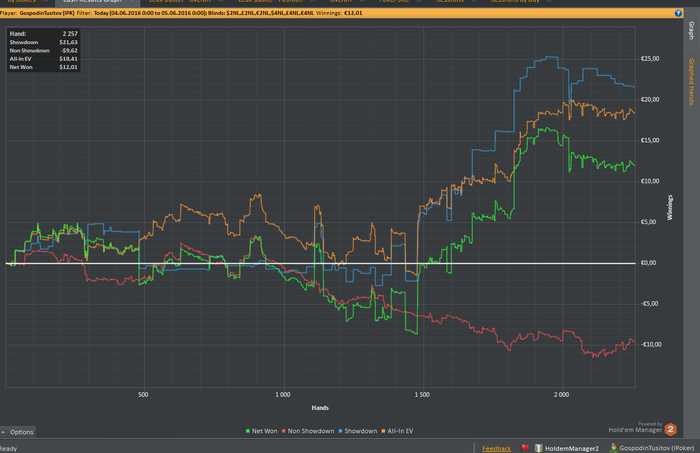Click the green Net Won legend swatch
Viewport: 700px width, 453px height.
pos(248,431)
